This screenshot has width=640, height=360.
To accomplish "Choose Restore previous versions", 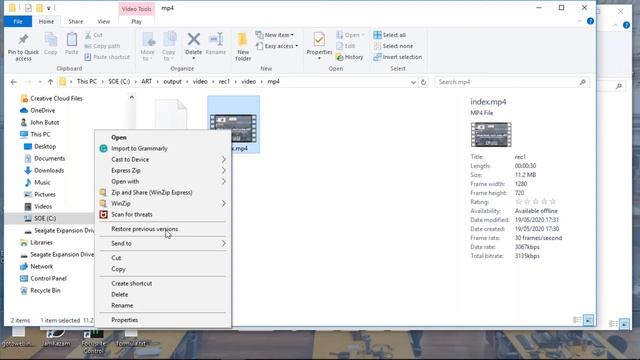I will pyautogui.click(x=144, y=229).
